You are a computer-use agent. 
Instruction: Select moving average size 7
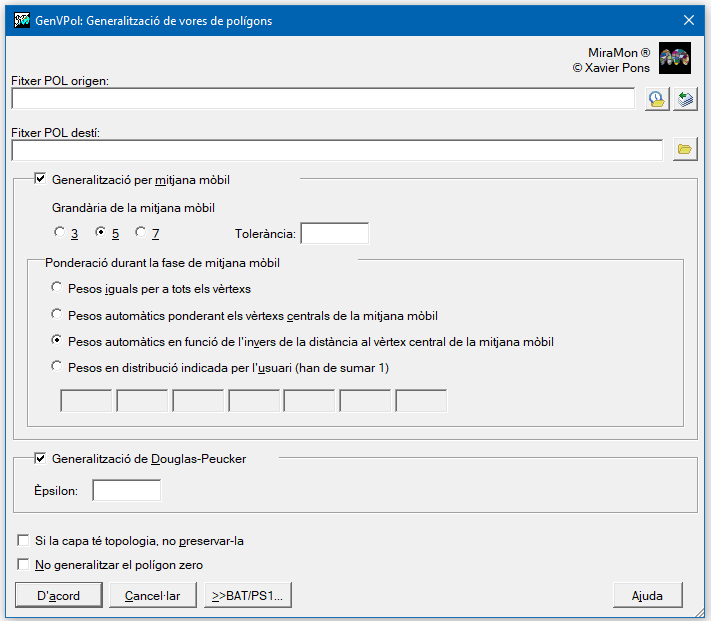tap(141, 232)
